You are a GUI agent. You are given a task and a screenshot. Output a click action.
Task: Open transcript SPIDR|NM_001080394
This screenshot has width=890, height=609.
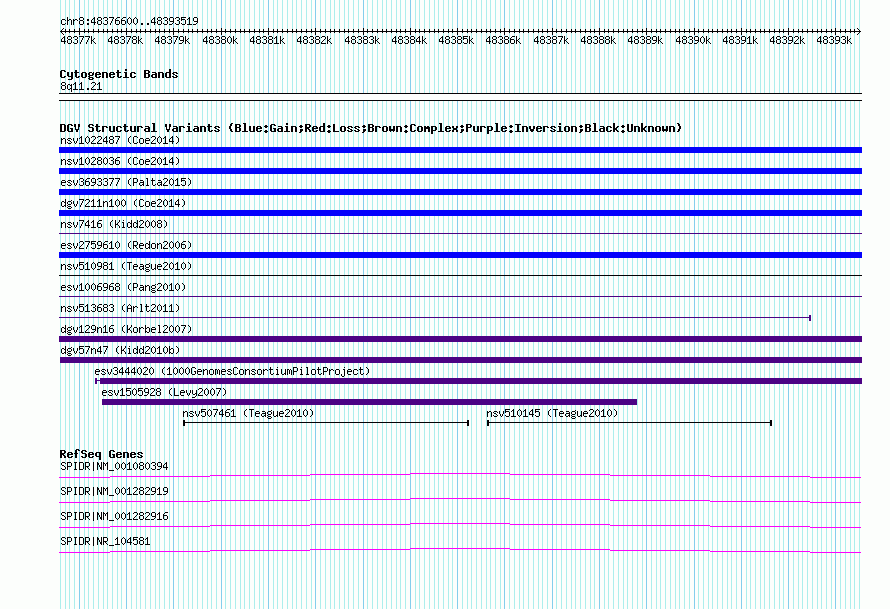coord(114,467)
